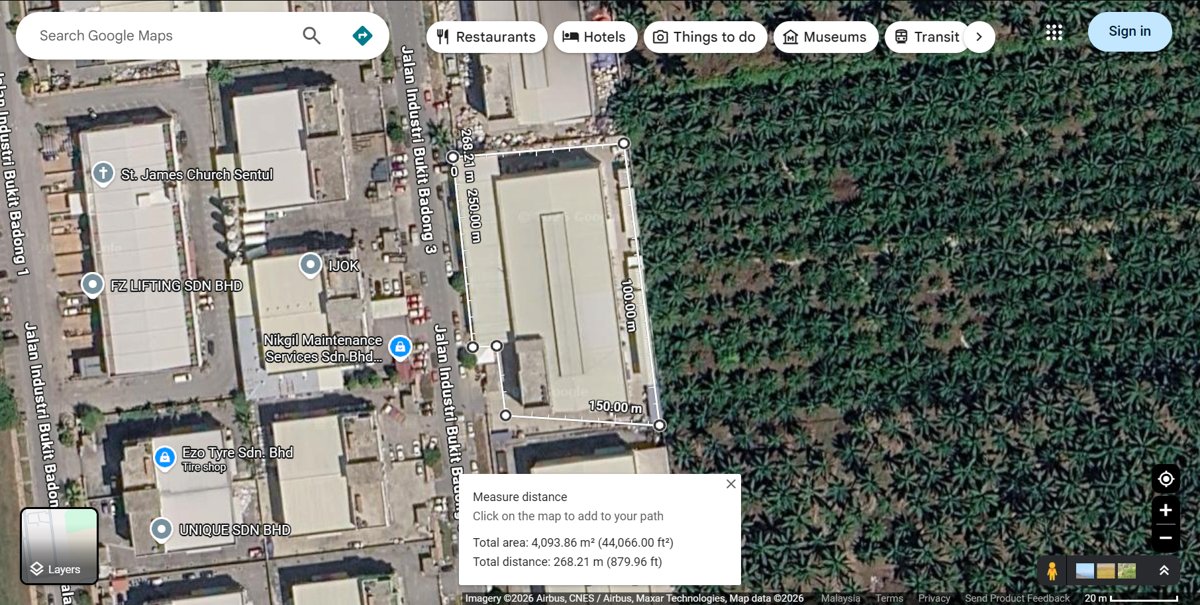Click the Total area value text
Image resolution: width=1200 pixels, height=605 pixels.
click(602, 542)
